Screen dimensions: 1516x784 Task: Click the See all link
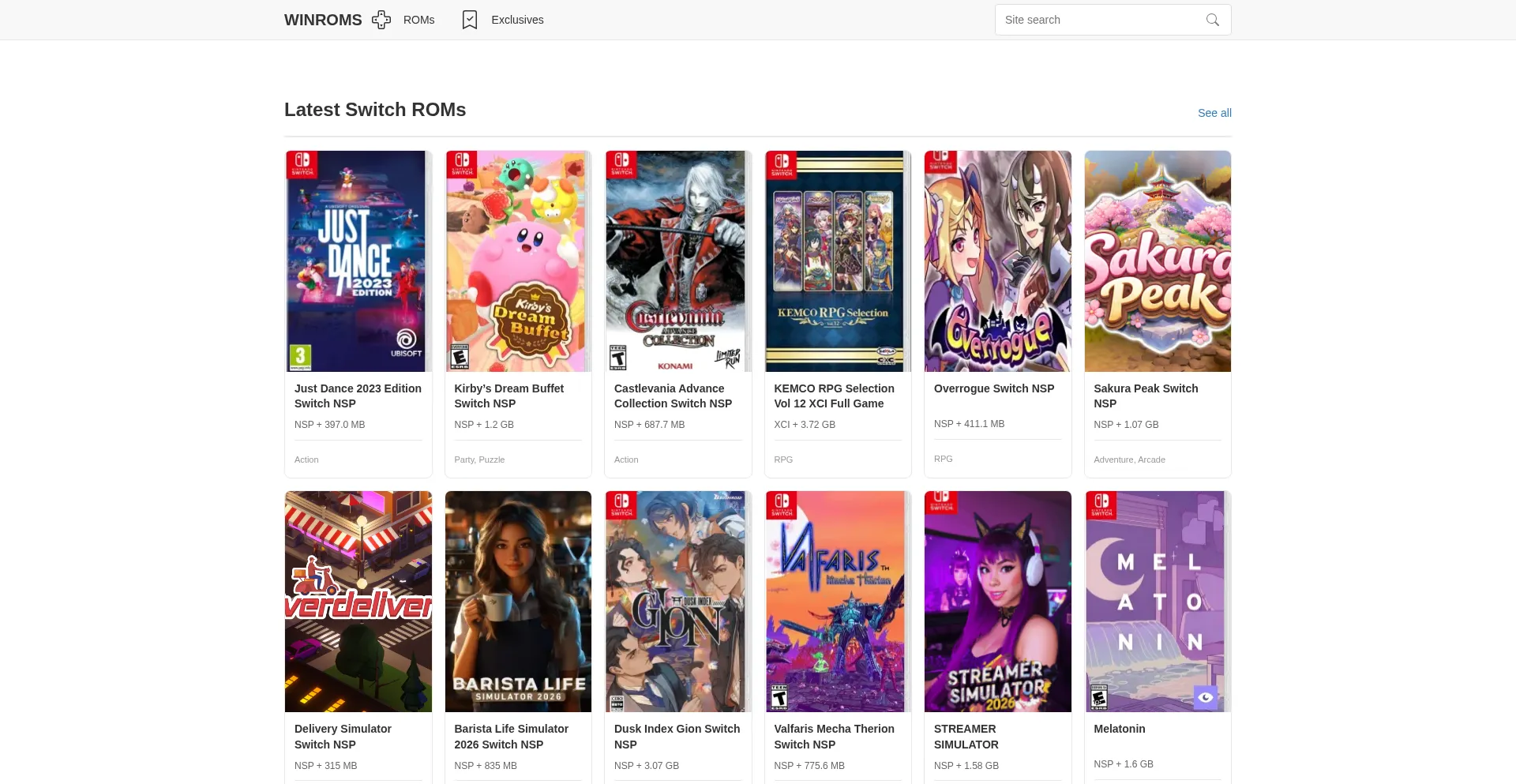point(1214,113)
